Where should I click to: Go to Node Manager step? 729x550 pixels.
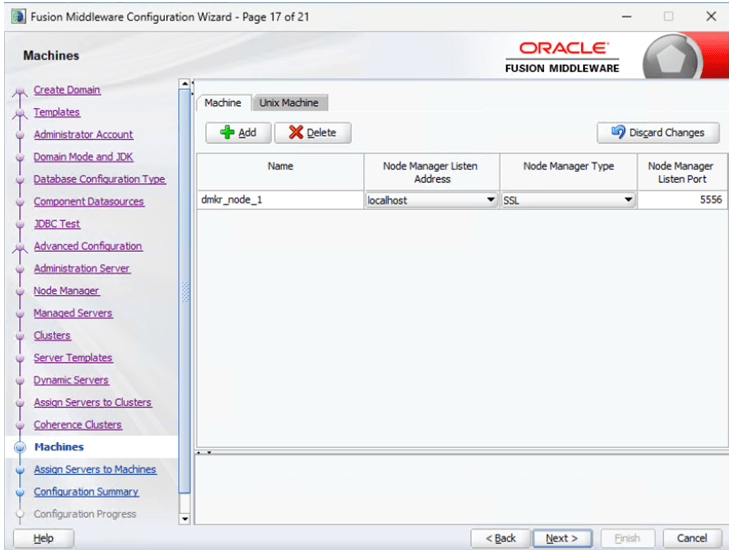point(66,291)
